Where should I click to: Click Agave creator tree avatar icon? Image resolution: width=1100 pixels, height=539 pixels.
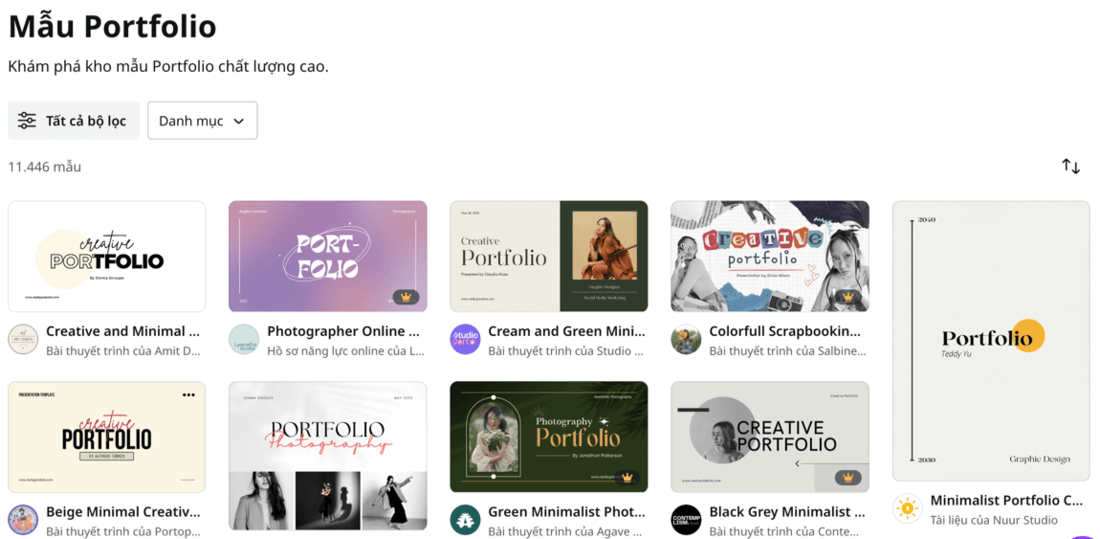click(x=465, y=520)
